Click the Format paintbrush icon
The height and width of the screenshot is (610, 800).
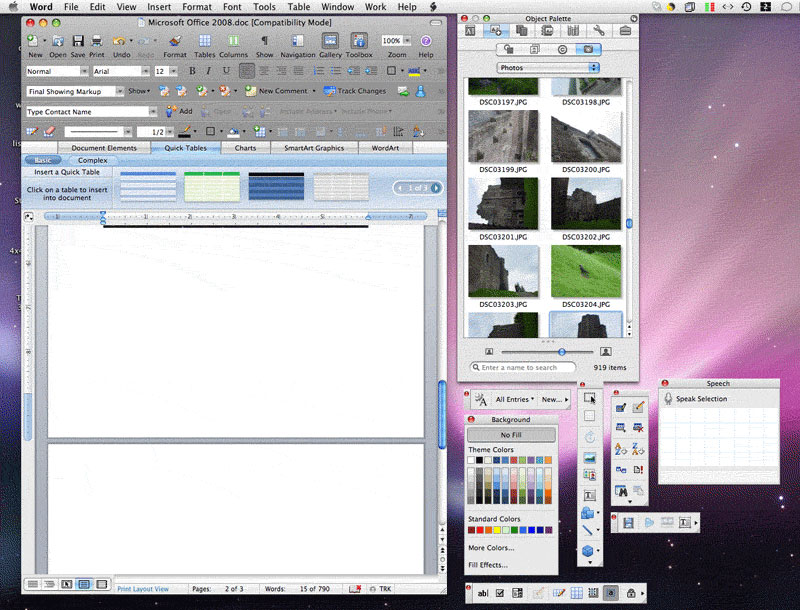tap(175, 41)
